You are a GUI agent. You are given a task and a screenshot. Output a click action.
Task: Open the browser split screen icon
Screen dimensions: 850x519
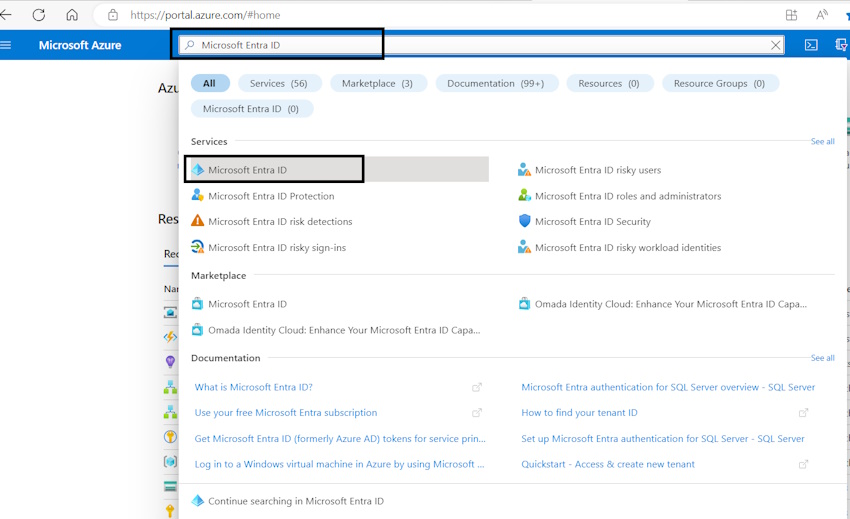791,15
